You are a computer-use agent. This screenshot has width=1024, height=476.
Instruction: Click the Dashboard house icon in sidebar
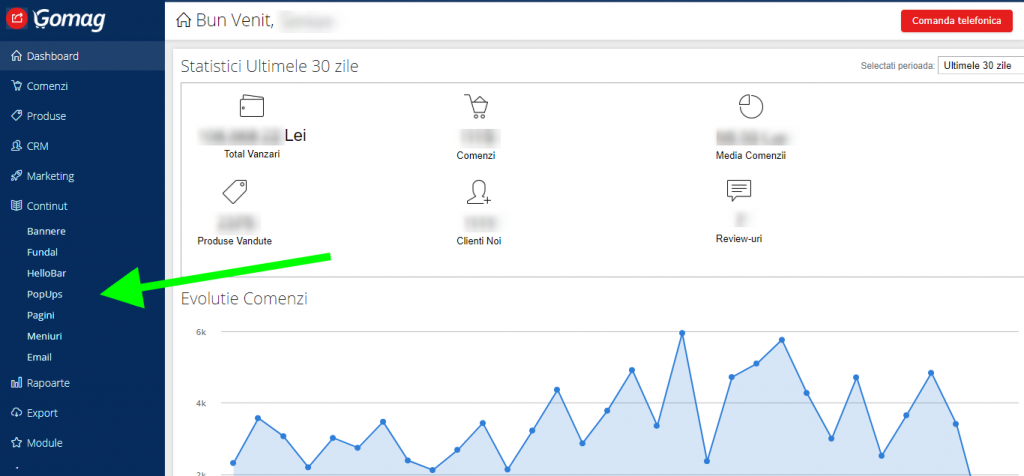tap(17, 56)
